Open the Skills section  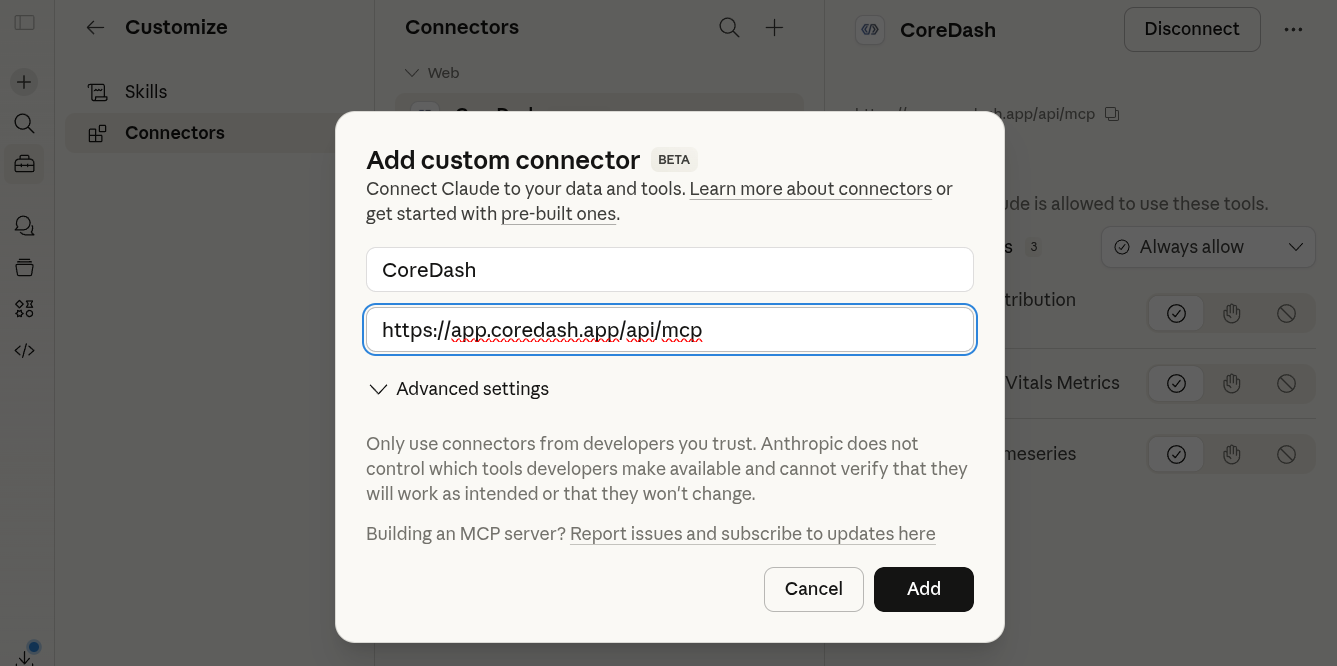[x=146, y=92]
